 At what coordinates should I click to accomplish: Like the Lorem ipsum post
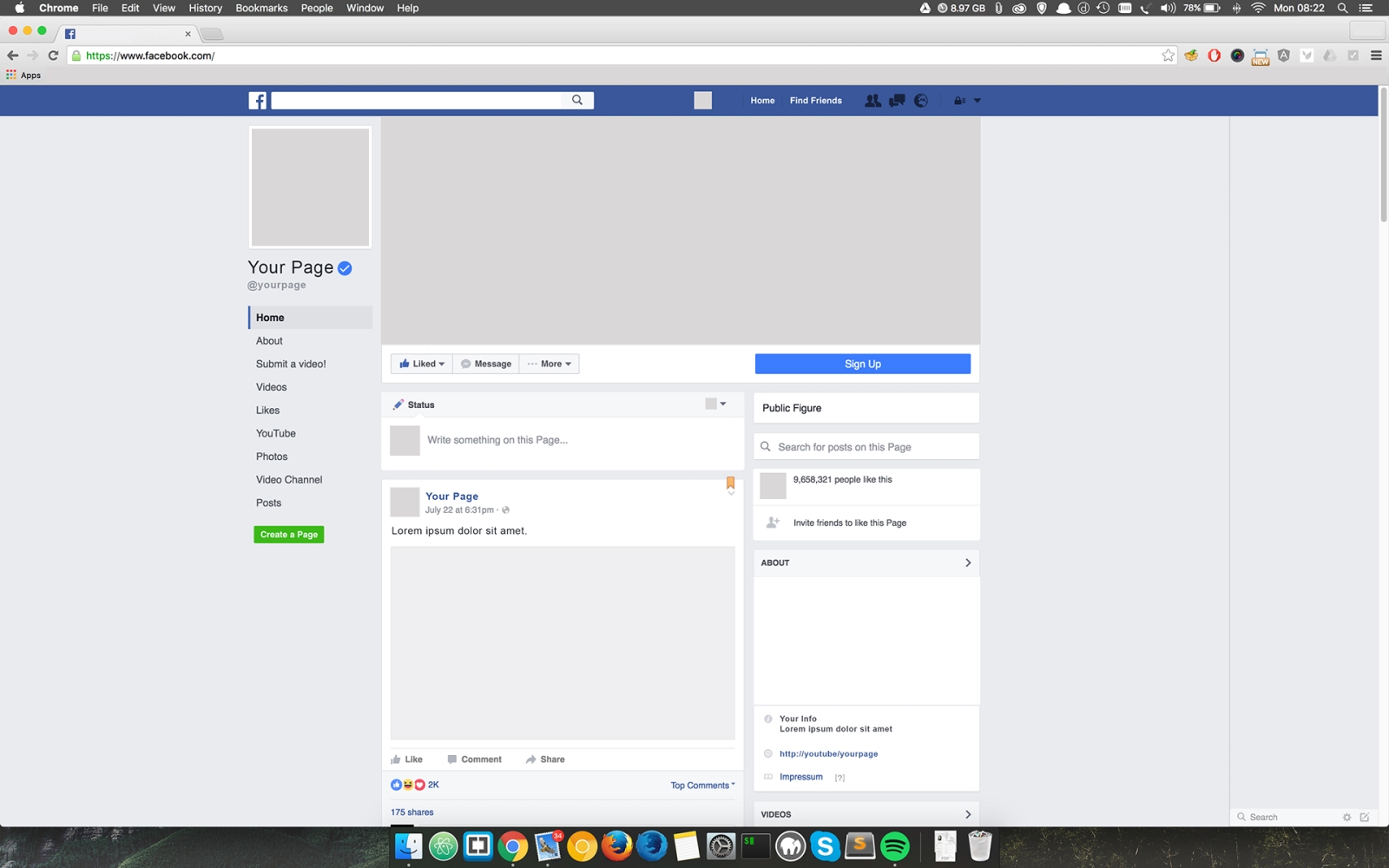(406, 759)
